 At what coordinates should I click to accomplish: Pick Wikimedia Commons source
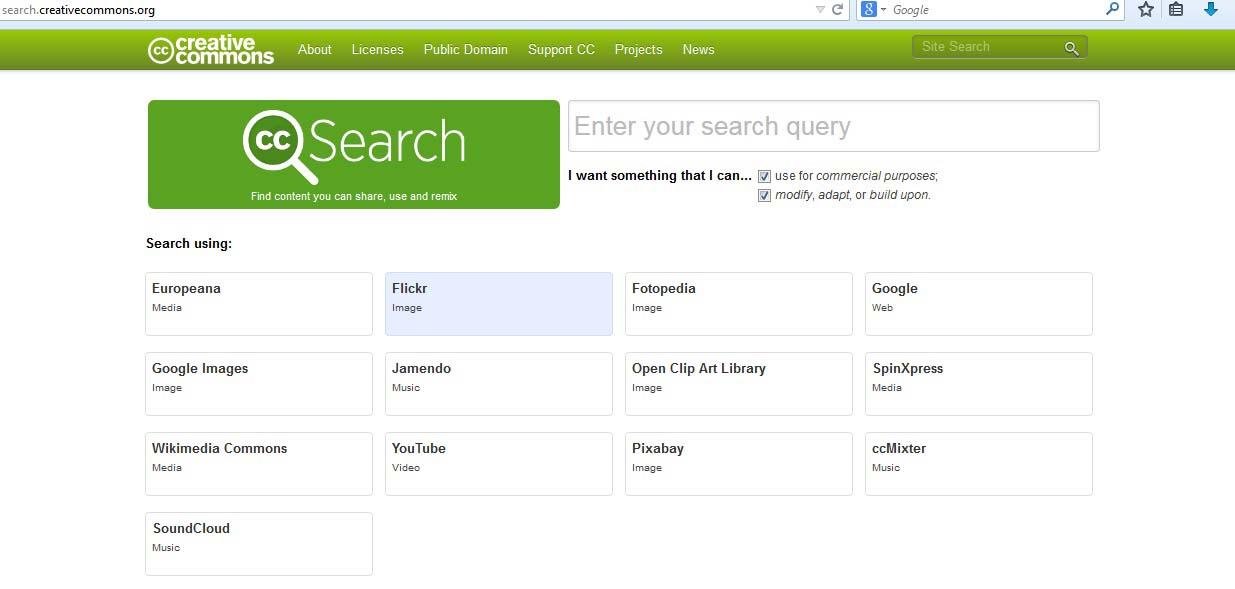click(259, 464)
